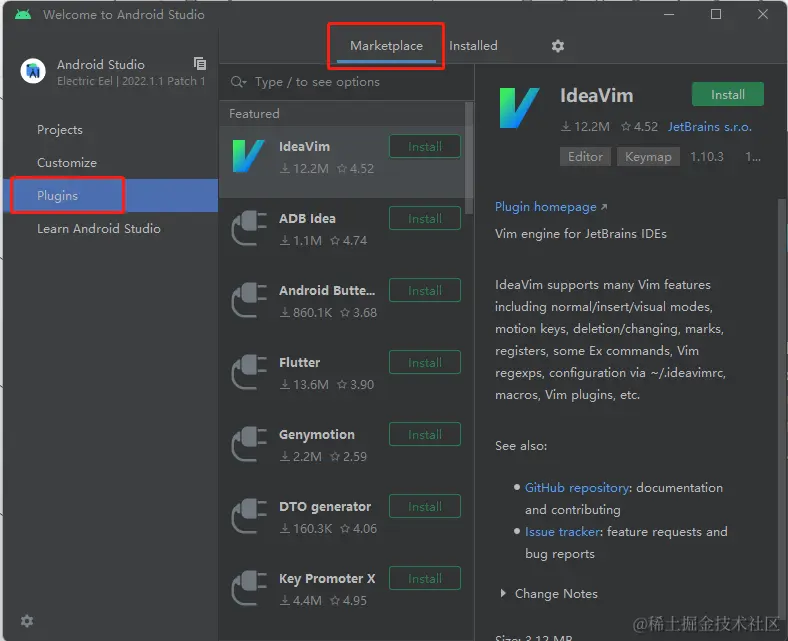This screenshot has width=788, height=641.
Task: Click the Android Studio product icon in sidebar
Action: (x=33, y=71)
